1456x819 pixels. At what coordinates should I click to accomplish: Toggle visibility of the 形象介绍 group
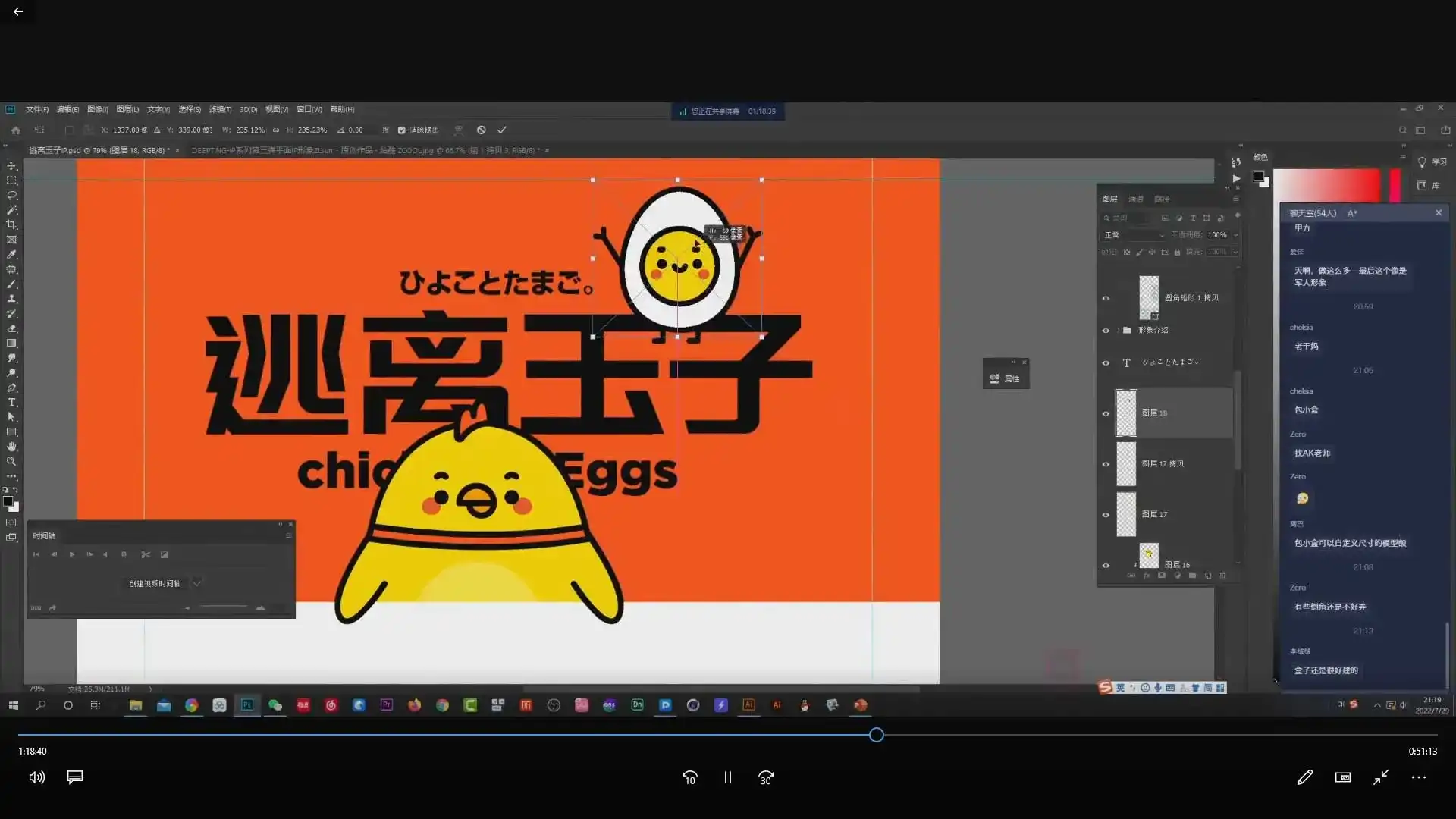(1107, 330)
